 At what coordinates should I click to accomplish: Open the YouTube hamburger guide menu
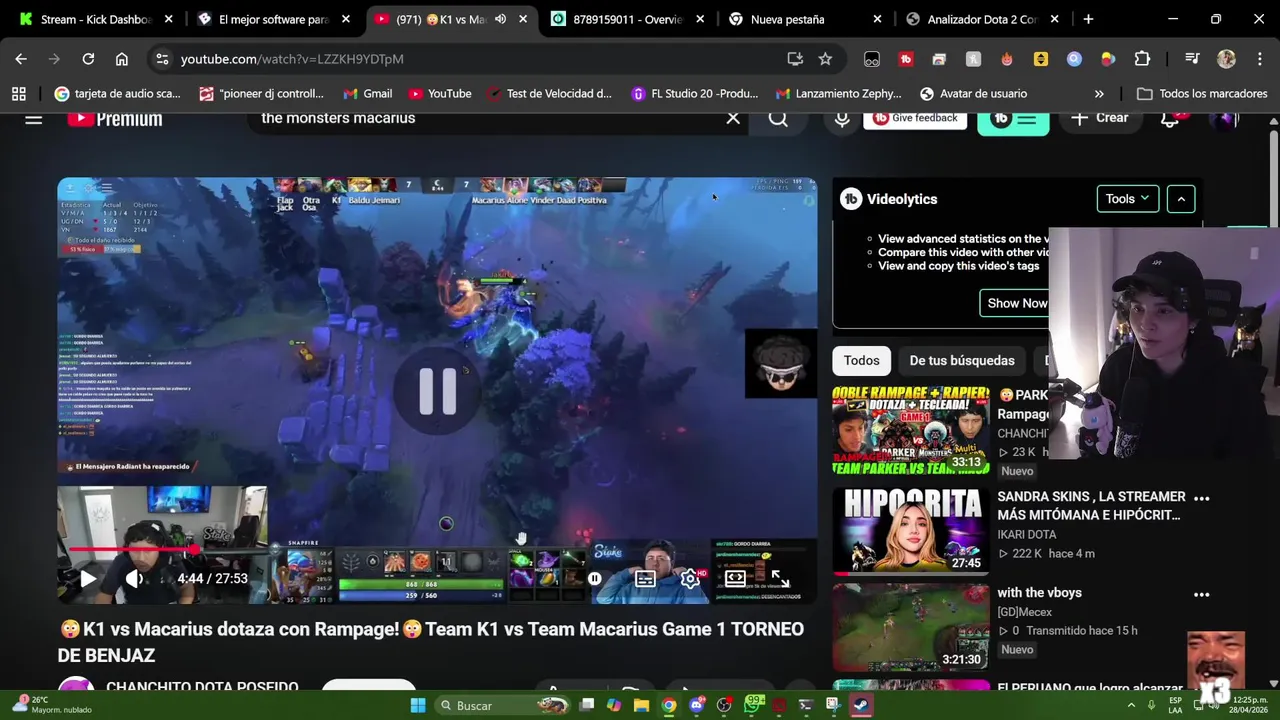33,118
